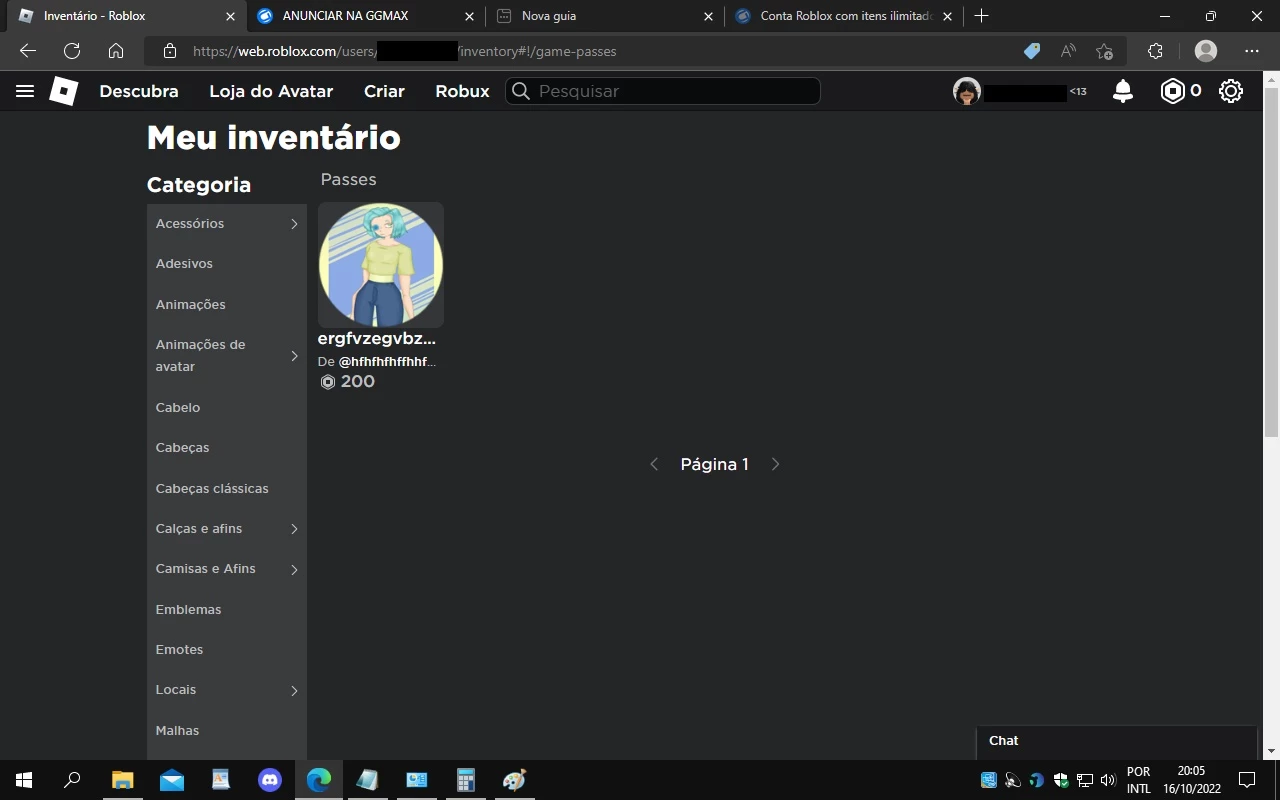Open Edge settings and more menu
This screenshot has height=800, width=1280.
(1252, 51)
